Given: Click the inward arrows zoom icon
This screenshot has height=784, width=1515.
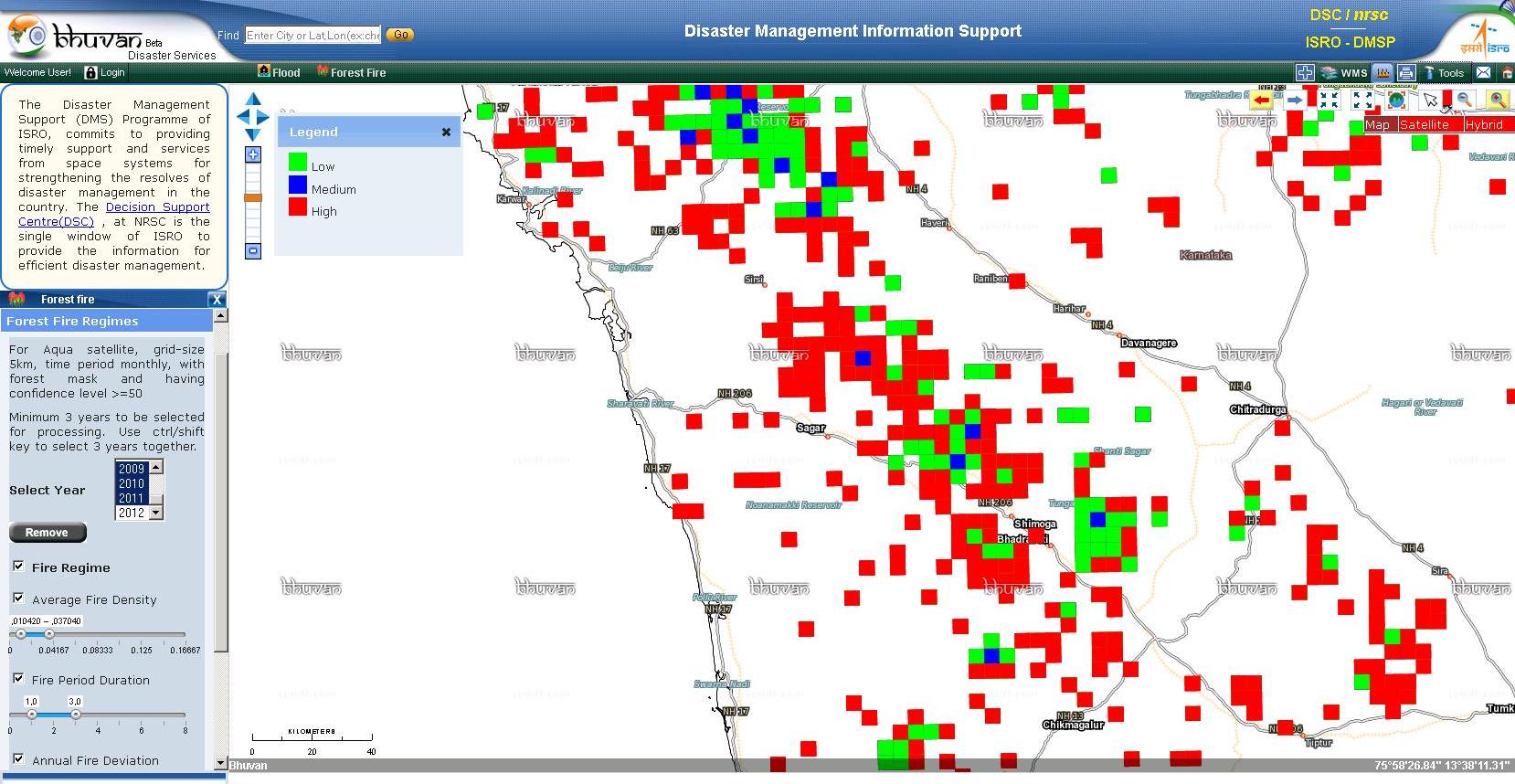Looking at the screenshot, I should point(1329,100).
